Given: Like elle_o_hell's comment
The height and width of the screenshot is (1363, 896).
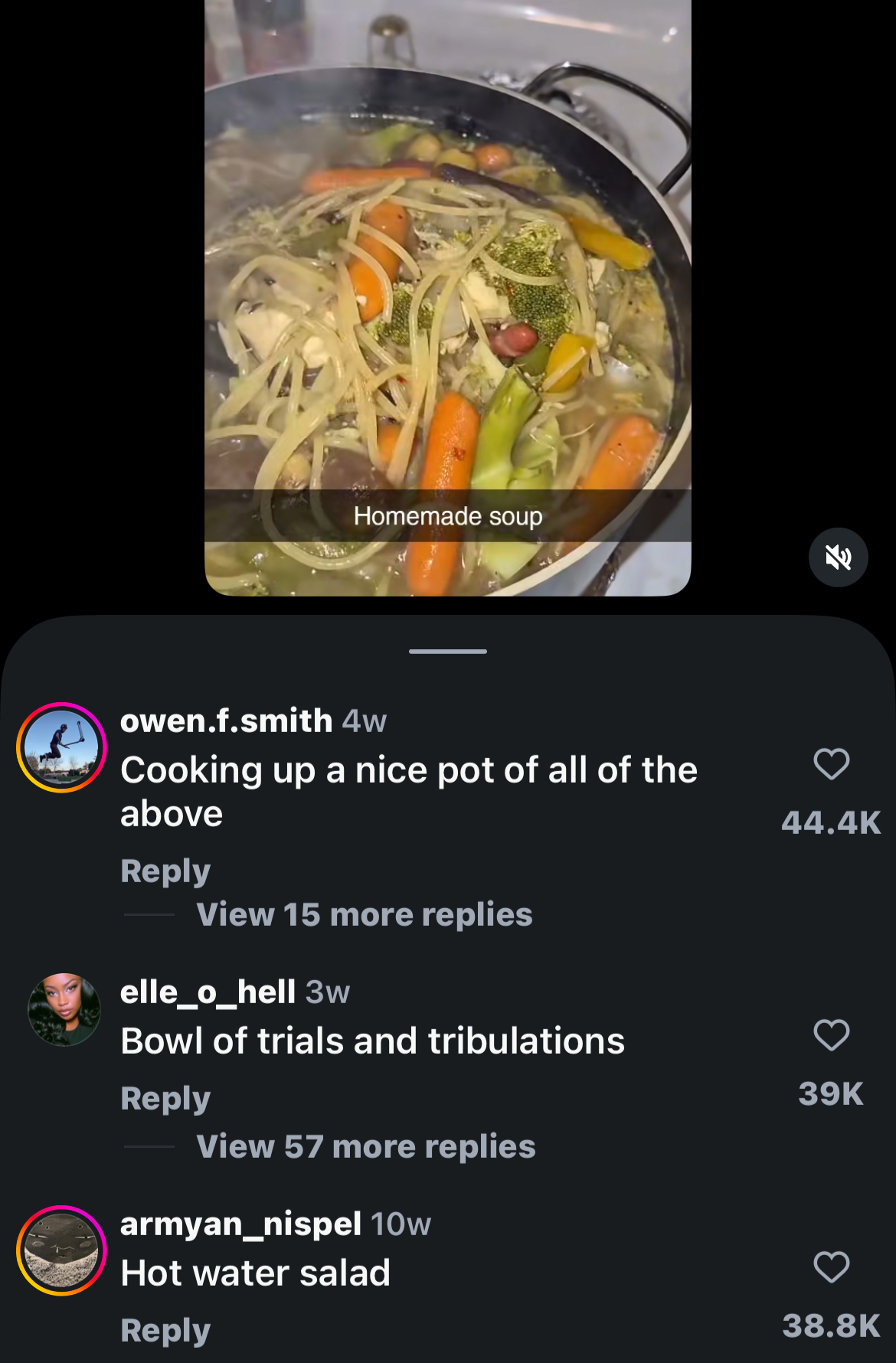Looking at the screenshot, I should coord(831,1035).
